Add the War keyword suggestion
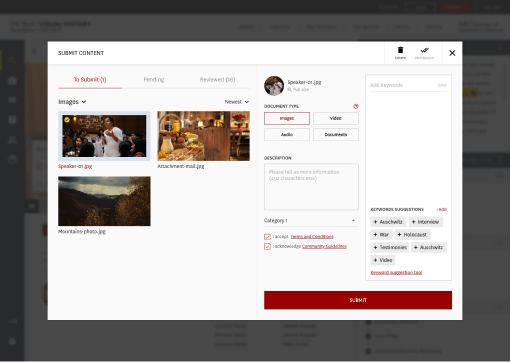Screen dimensions: 511x362 click(381, 235)
